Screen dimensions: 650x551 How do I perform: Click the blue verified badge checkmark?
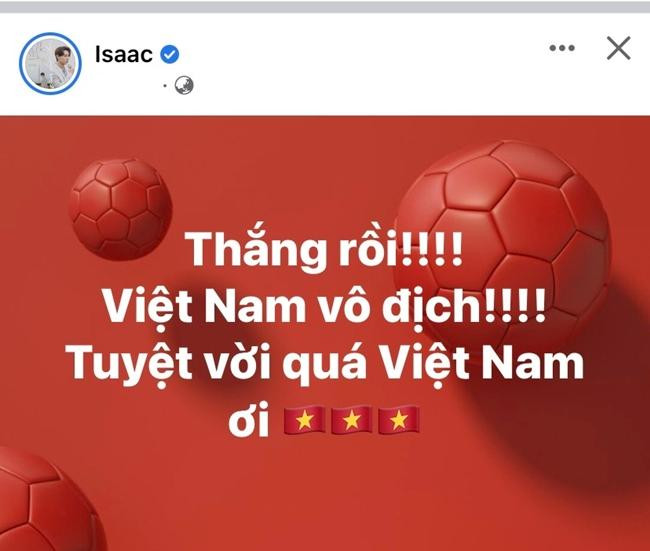coord(169,54)
